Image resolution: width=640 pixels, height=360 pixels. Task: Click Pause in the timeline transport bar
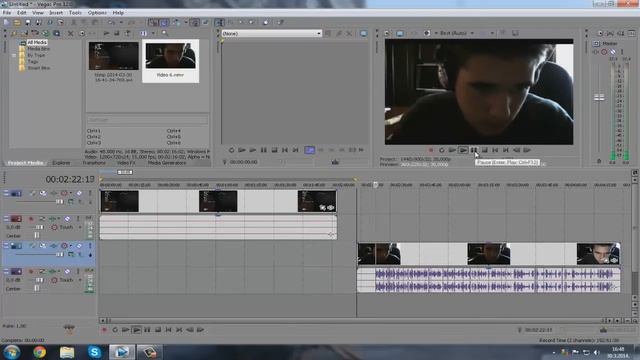(147, 330)
